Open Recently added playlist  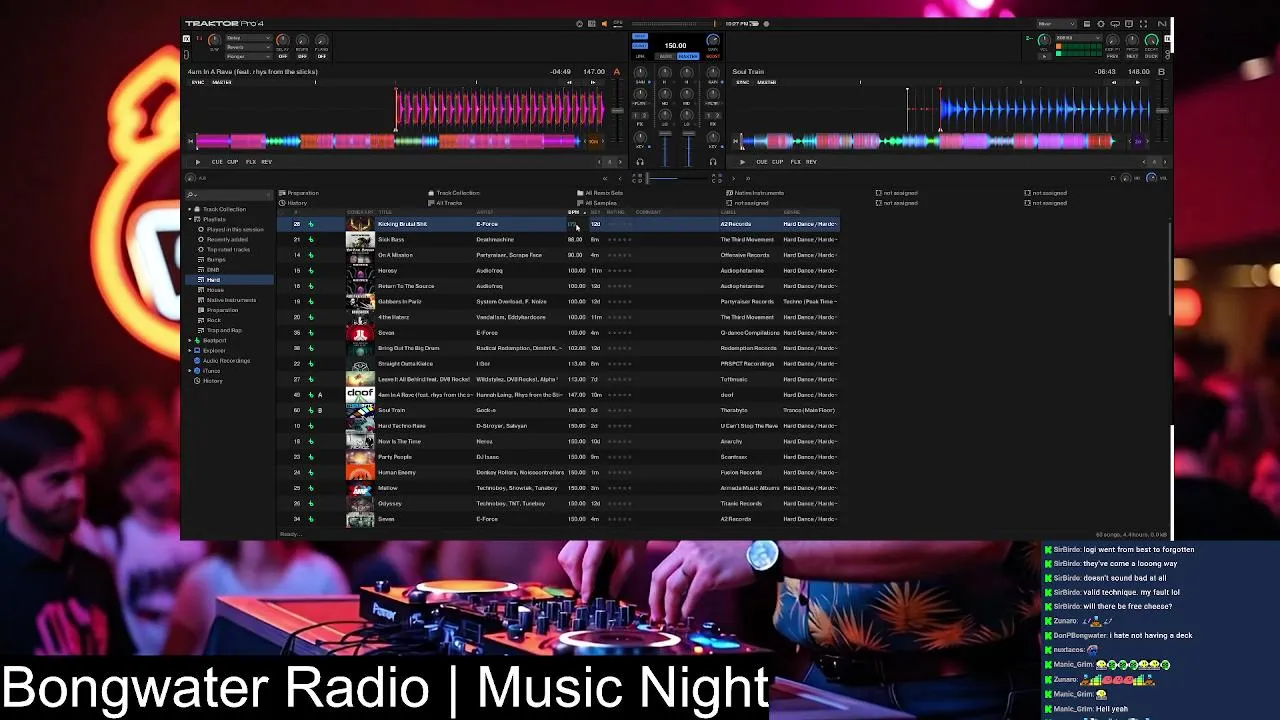click(x=227, y=240)
